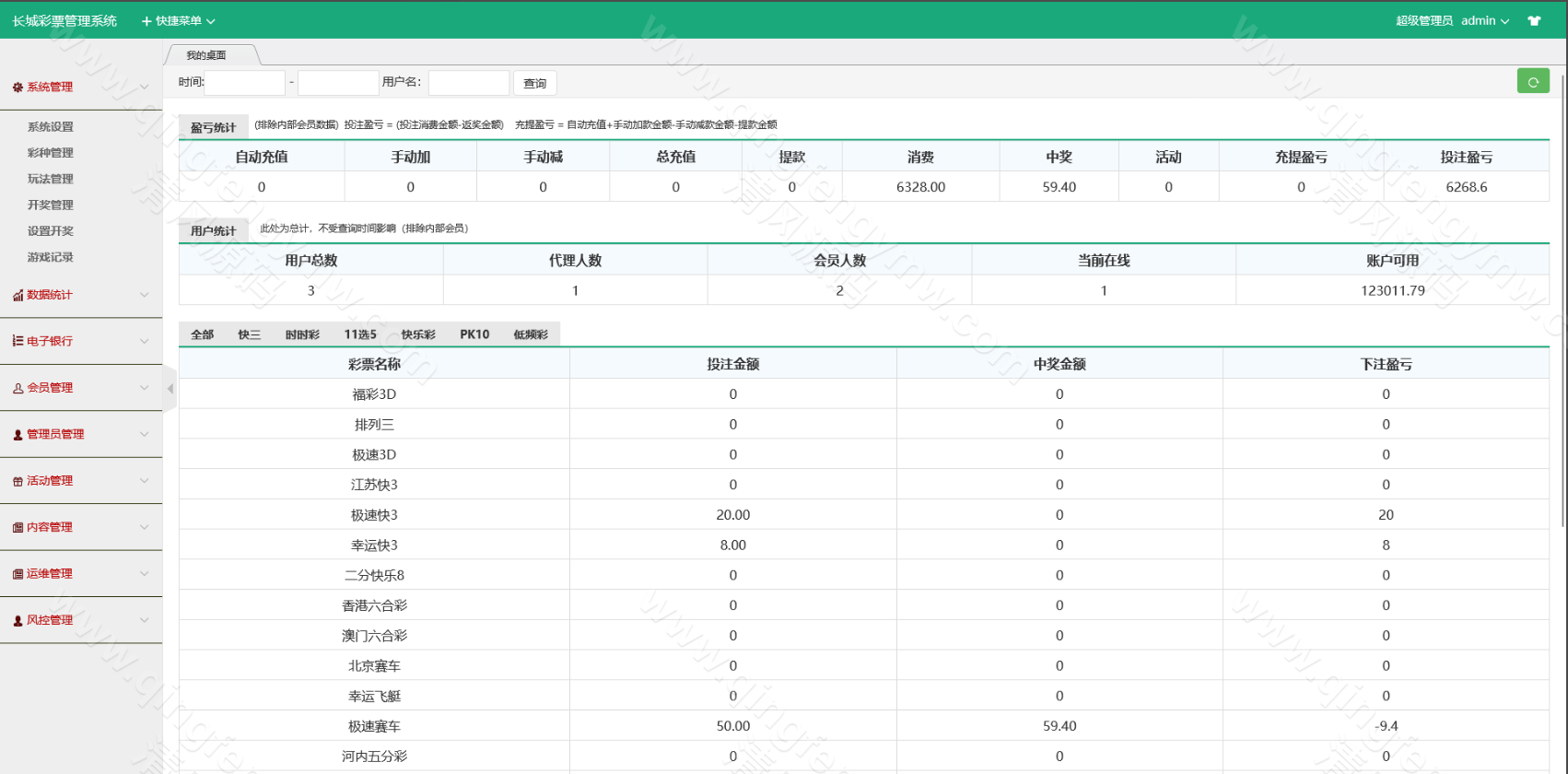This screenshot has width=1568, height=774.
Task: Open the 快捷菜单 dropdown
Action: (178, 21)
